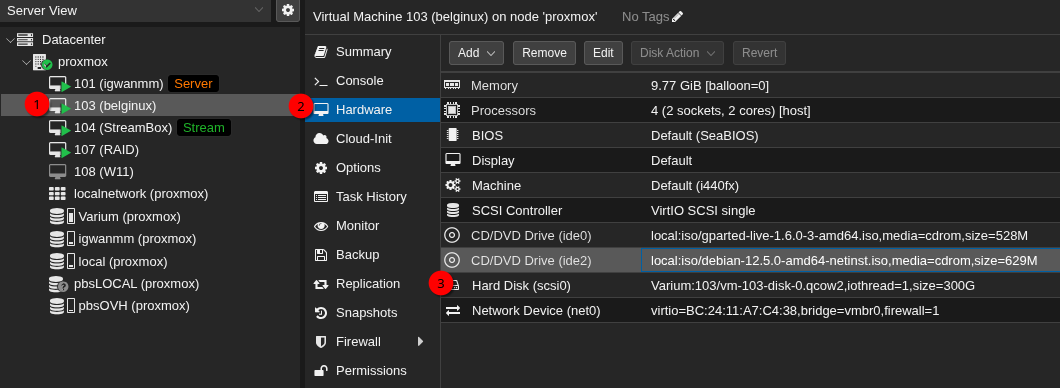The width and height of the screenshot is (1060, 388).
Task: Collapse the Datacenter tree node
Action: click(x=9, y=40)
